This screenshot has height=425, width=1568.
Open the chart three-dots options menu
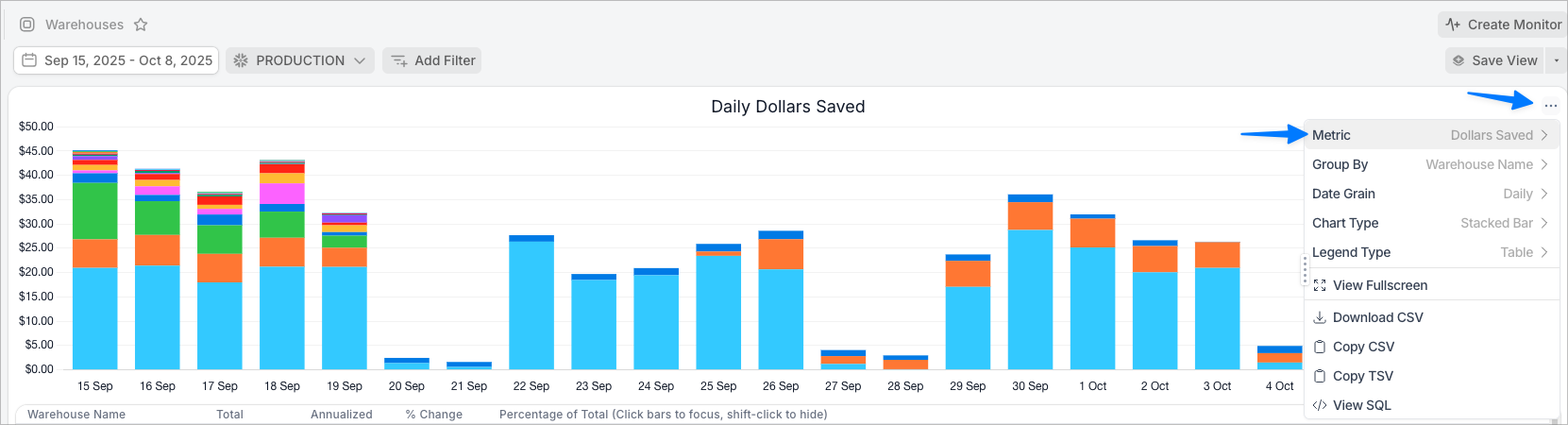(x=1551, y=106)
